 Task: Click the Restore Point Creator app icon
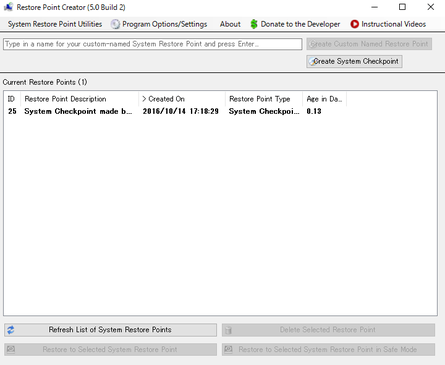[x=8, y=7]
